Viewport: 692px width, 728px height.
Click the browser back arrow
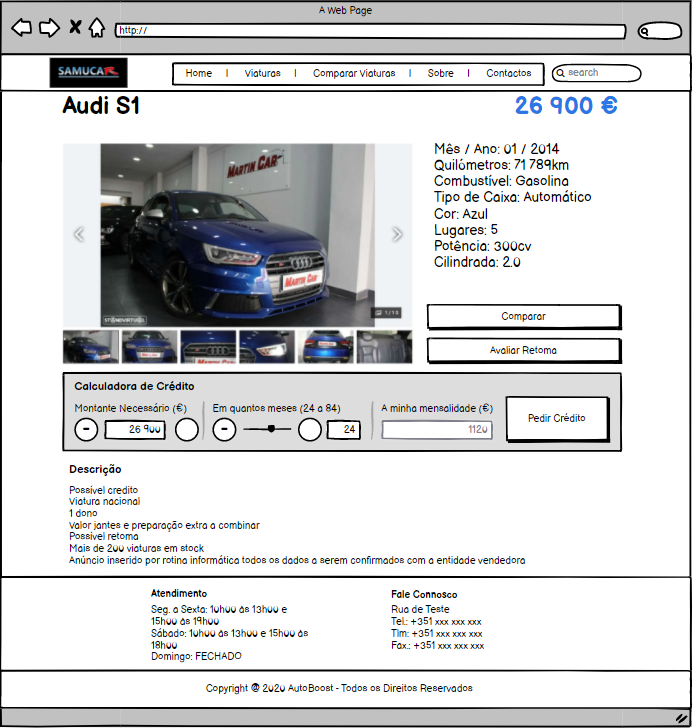21,28
